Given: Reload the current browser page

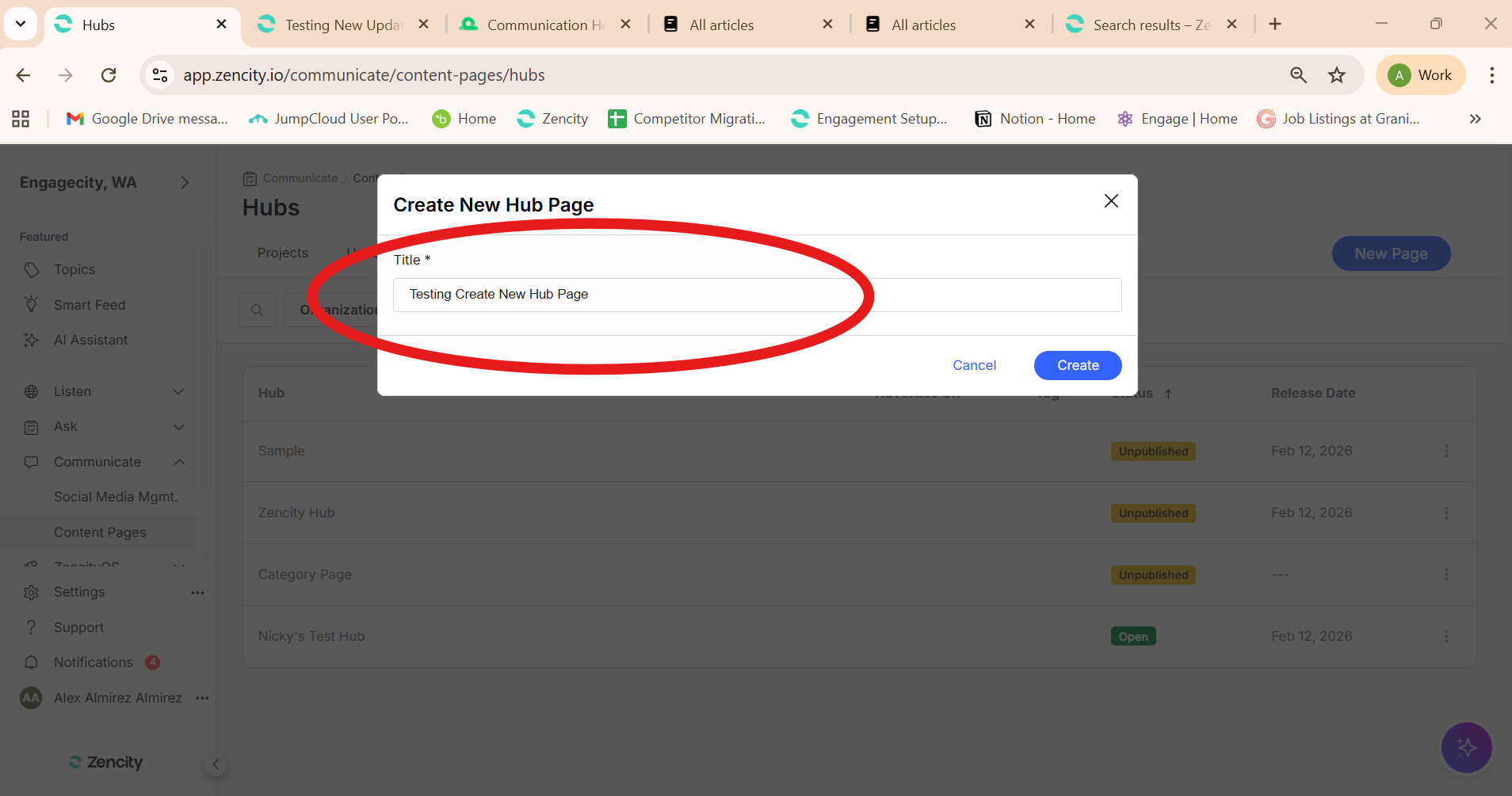Looking at the screenshot, I should click(109, 75).
